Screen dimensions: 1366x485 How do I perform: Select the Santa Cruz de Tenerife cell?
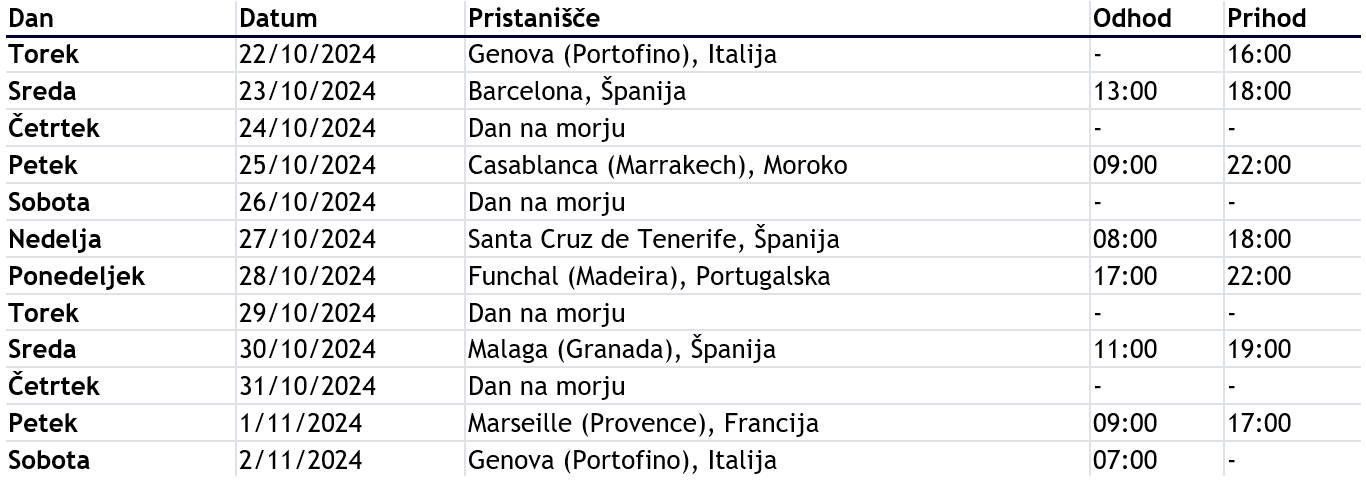click(653, 239)
